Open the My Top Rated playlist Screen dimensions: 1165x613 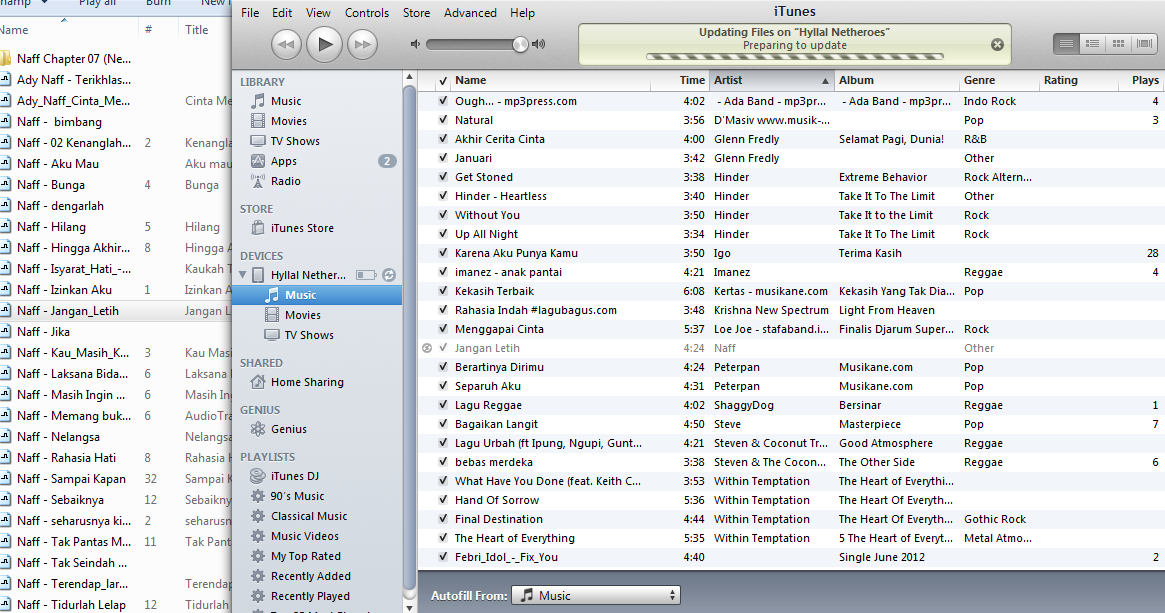click(305, 557)
